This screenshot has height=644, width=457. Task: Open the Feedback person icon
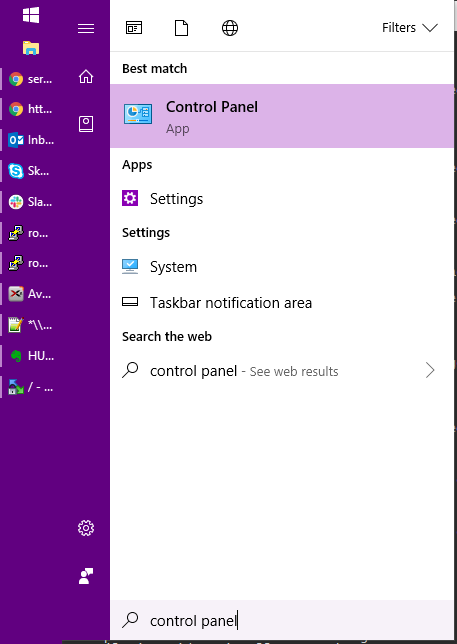click(86, 576)
